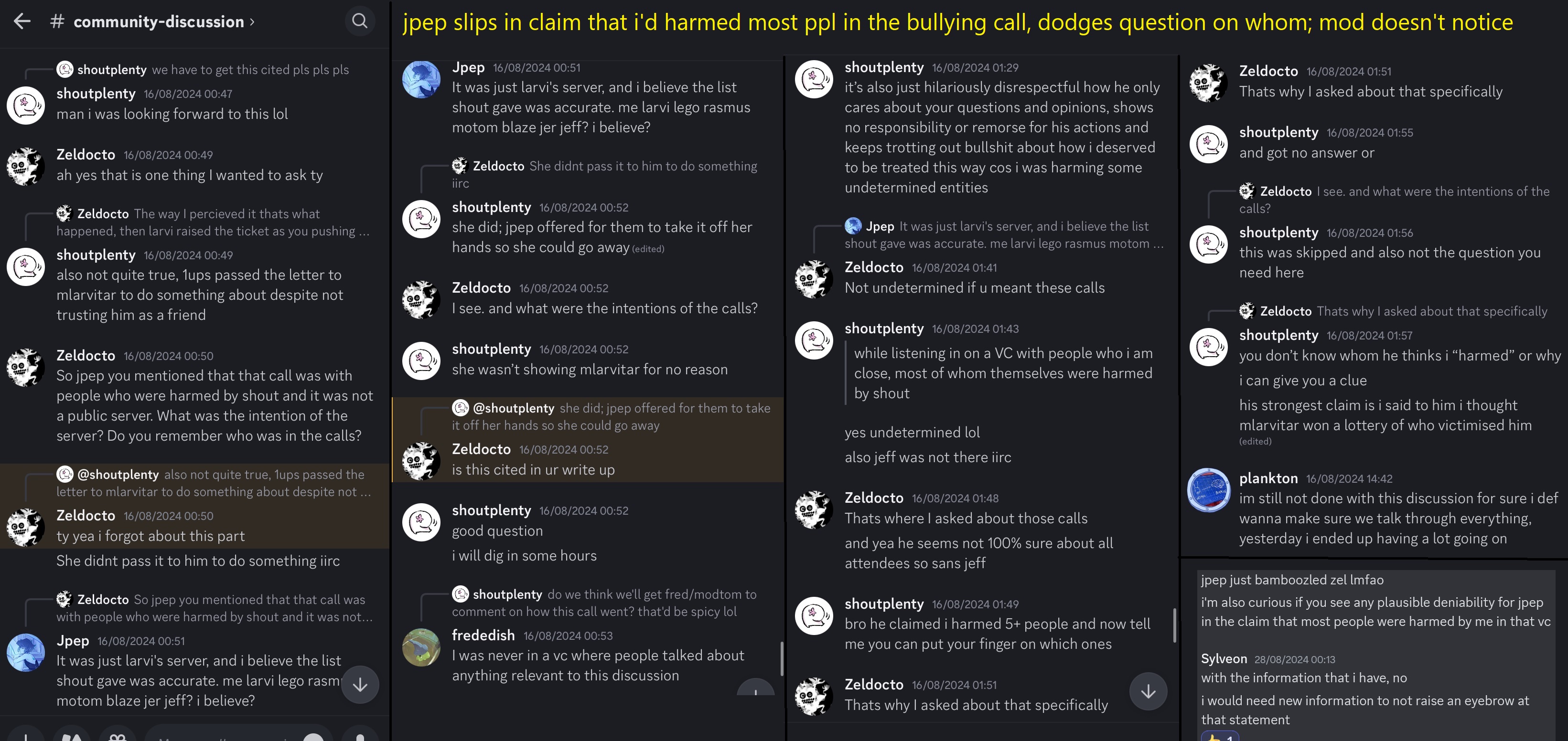This screenshot has height=741, width=1568.
Task: Open search with the magnifying glass icon
Action: 360,21
